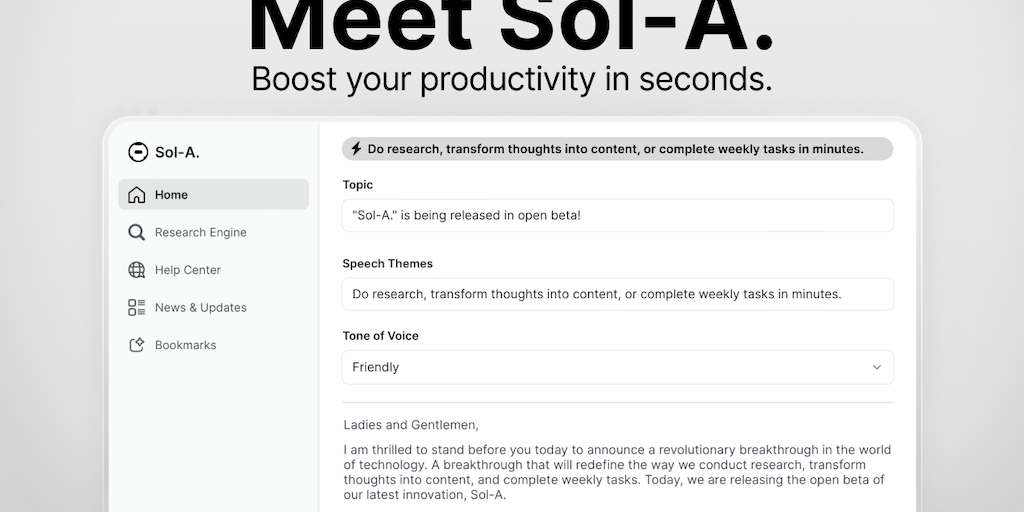Click the Help Center globe icon
The image size is (1024, 512).
pos(137,270)
